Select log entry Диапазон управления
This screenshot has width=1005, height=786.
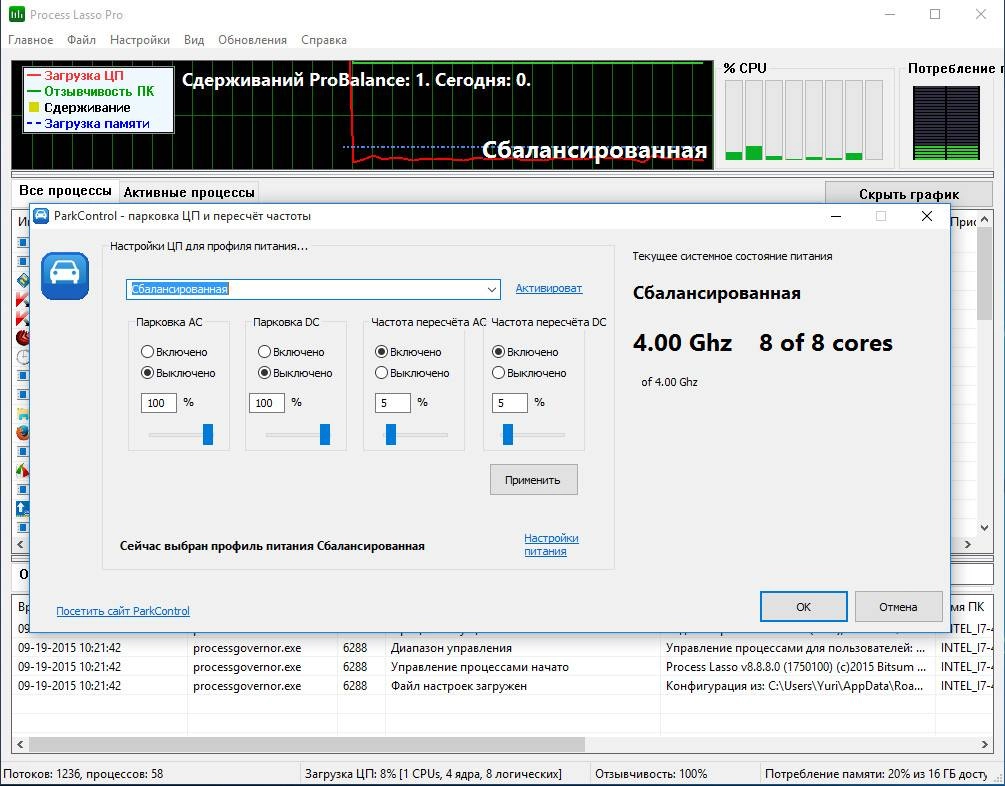[502, 648]
